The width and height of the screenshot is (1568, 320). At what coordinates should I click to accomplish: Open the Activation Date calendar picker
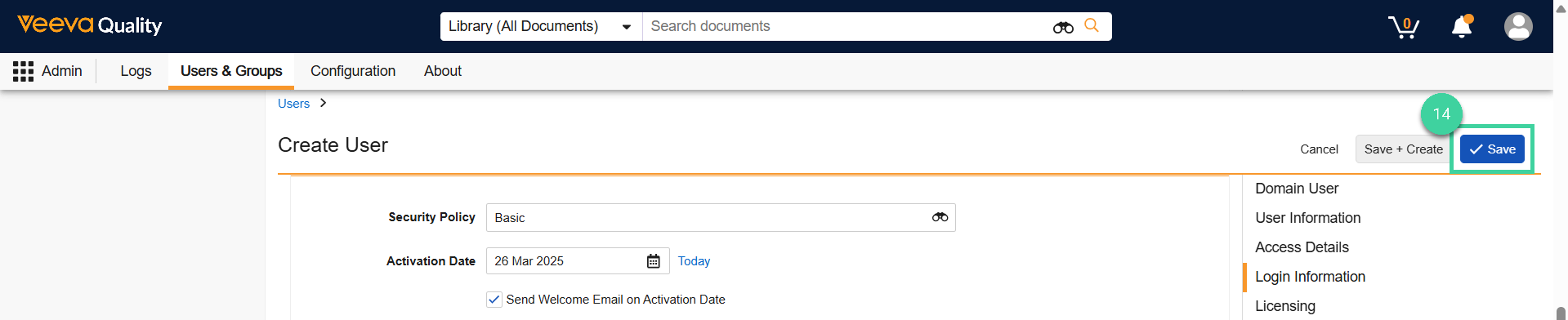click(x=653, y=261)
